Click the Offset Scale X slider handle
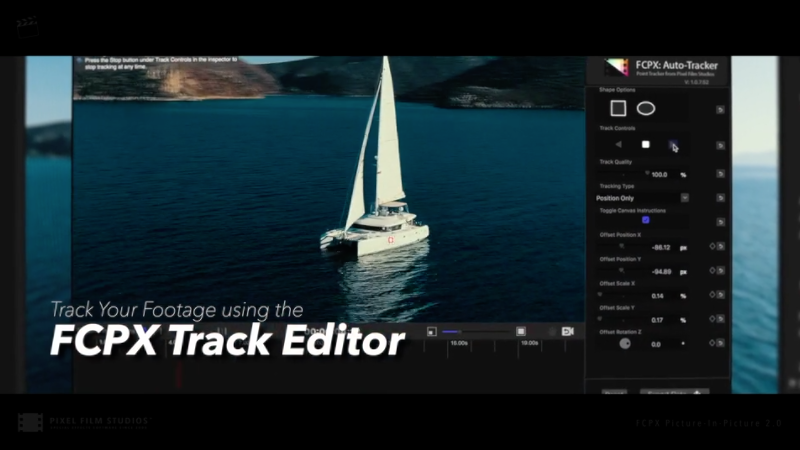 click(x=600, y=294)
